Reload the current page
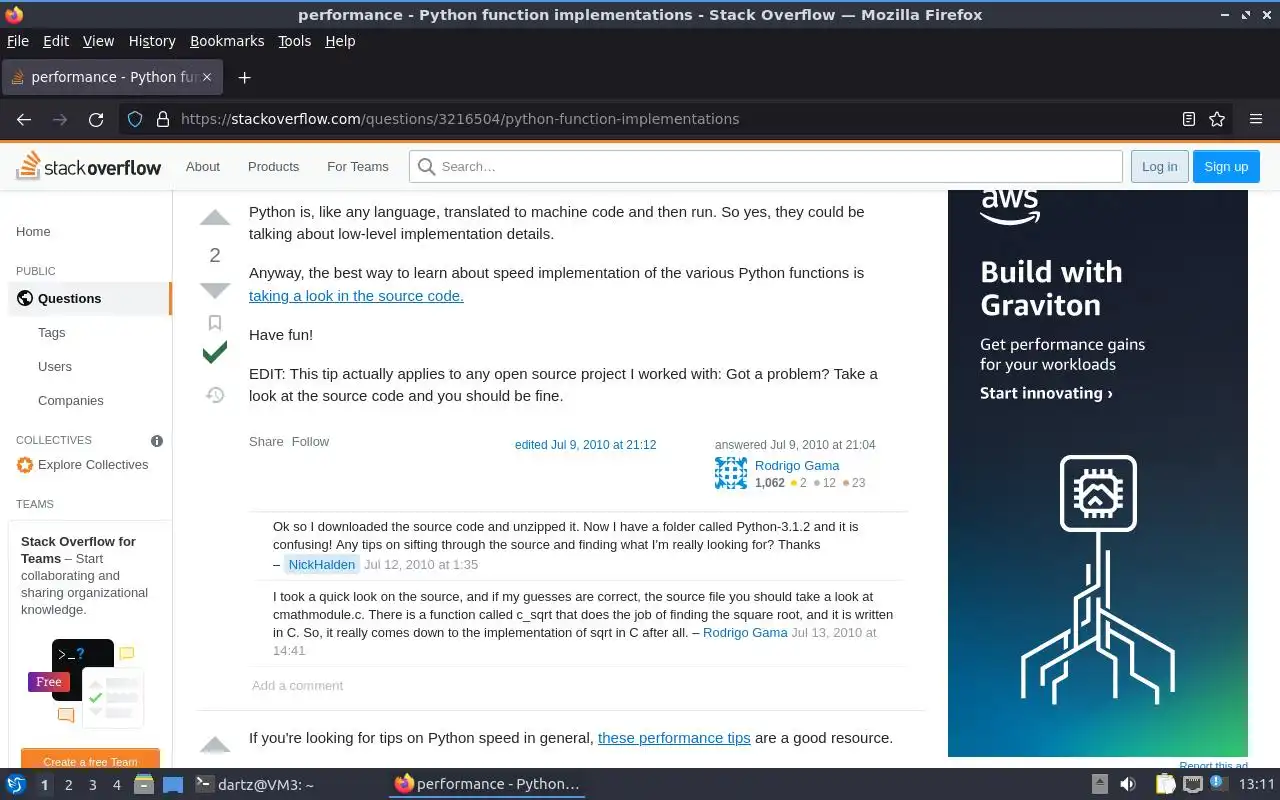This screenshot has height=800, width=1280. click(x=96, y=119)
